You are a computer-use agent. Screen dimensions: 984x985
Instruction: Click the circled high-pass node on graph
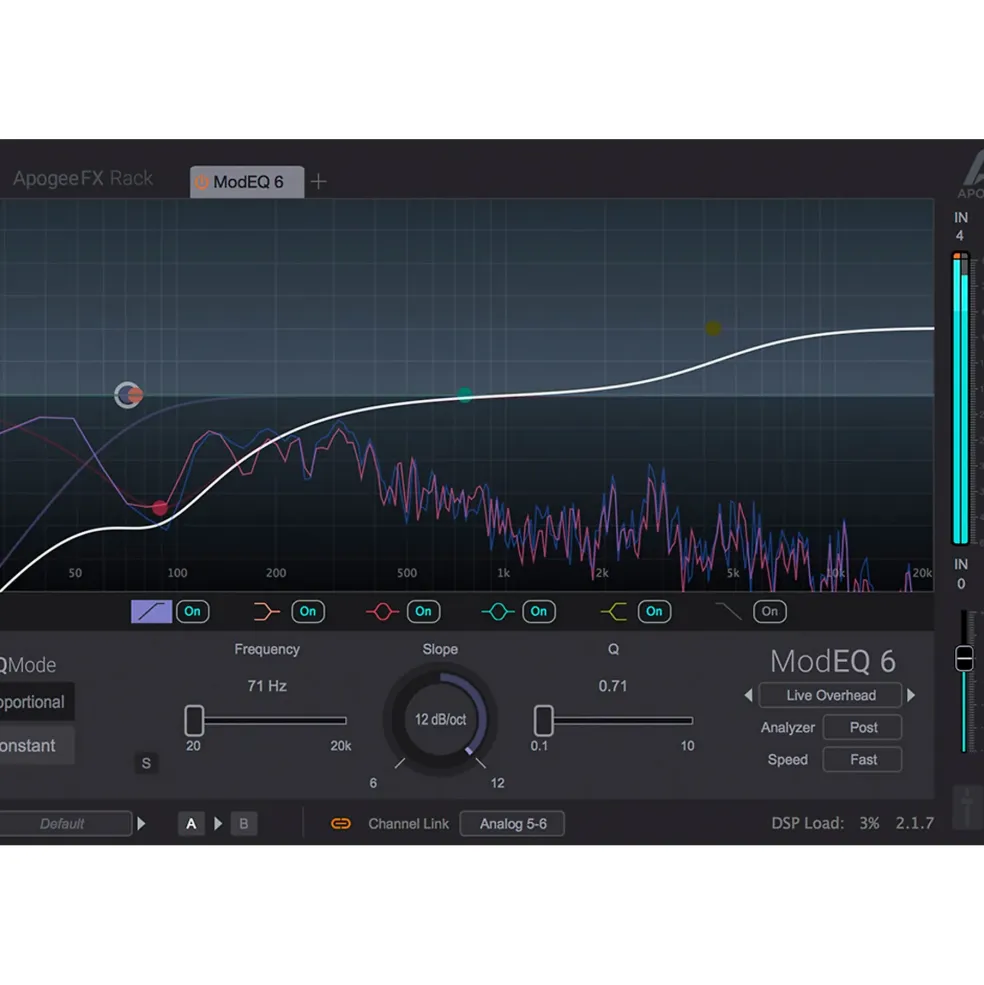pos(128,395)
